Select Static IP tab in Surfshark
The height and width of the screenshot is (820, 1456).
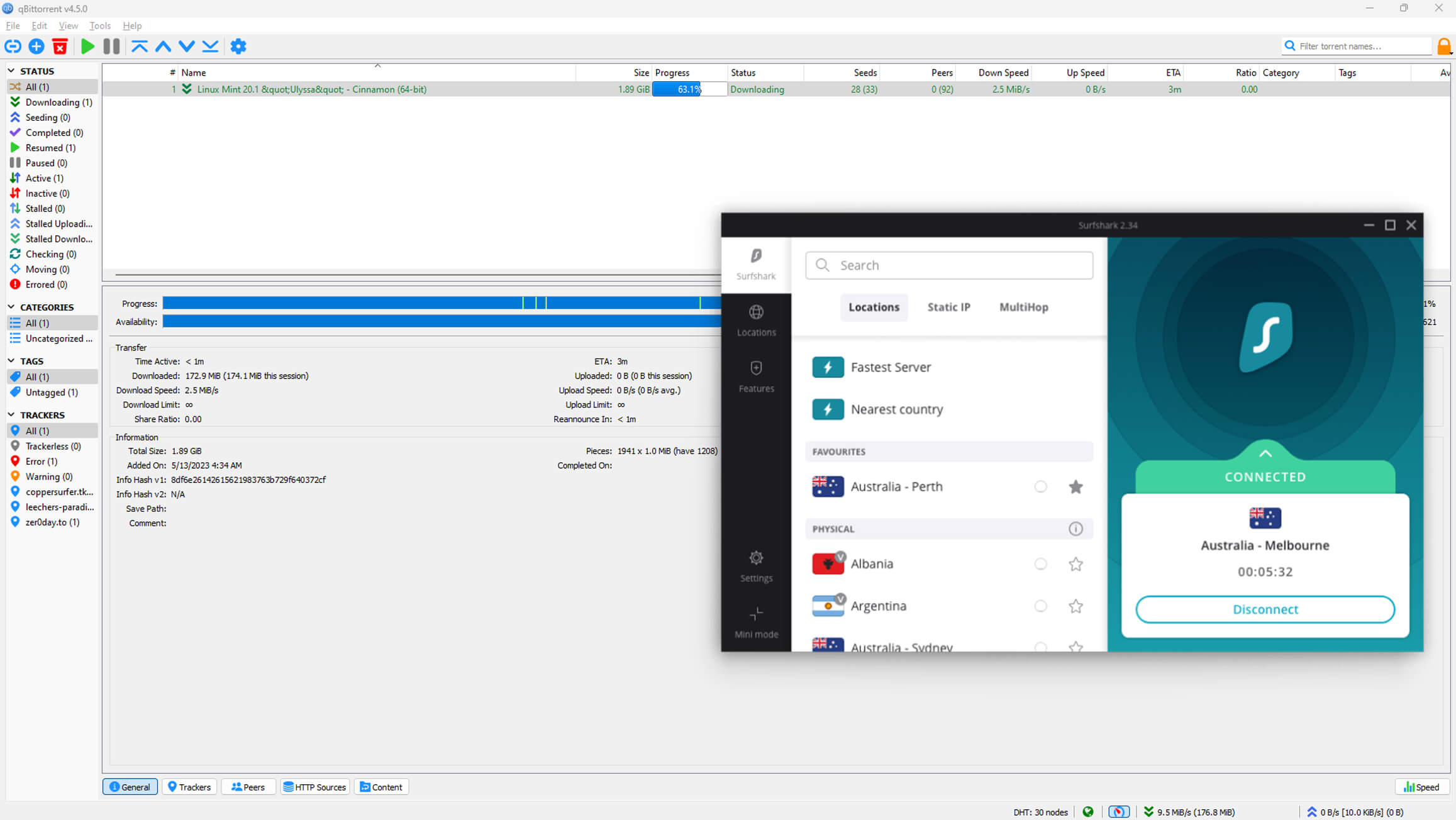tap(948, 307)
